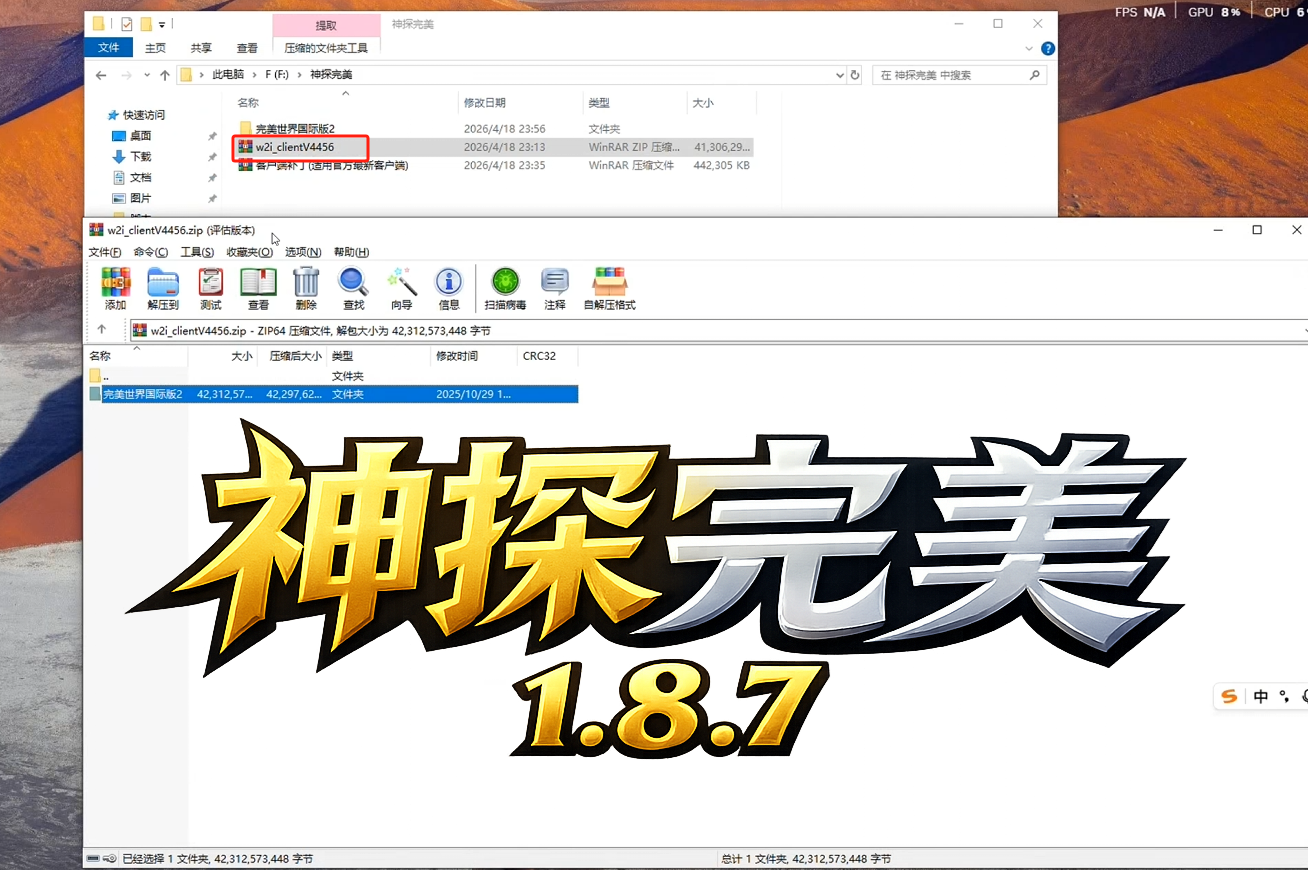Show archive Info (信息) icon
The height and width of the screenshot is (870, 1308).
pos(449,288)
